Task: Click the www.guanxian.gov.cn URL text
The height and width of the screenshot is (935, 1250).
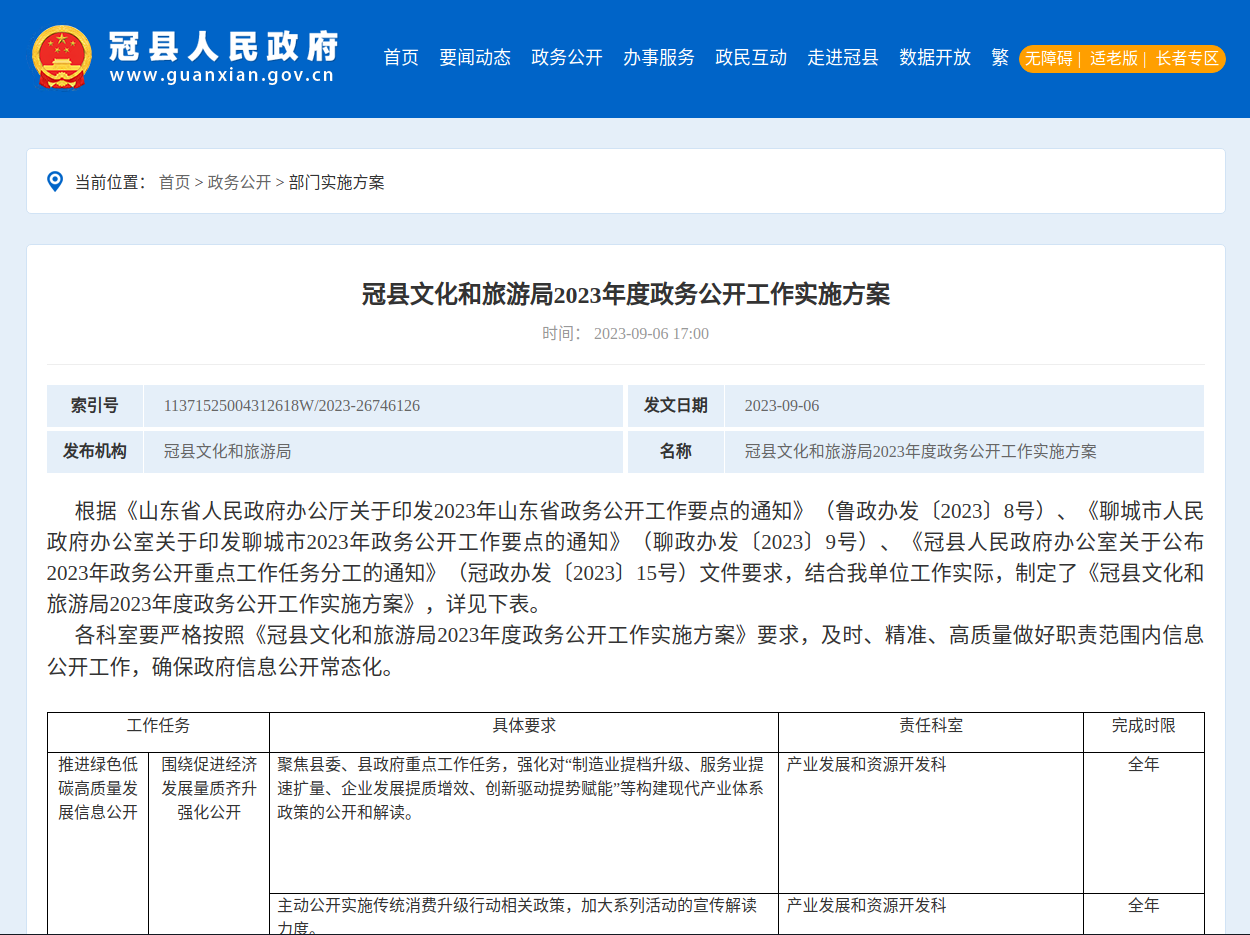Action: tap(222, 76)
